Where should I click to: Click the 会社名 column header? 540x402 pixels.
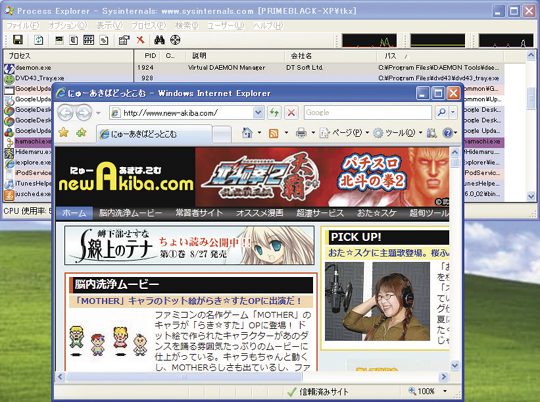click(x=330, y=56)
